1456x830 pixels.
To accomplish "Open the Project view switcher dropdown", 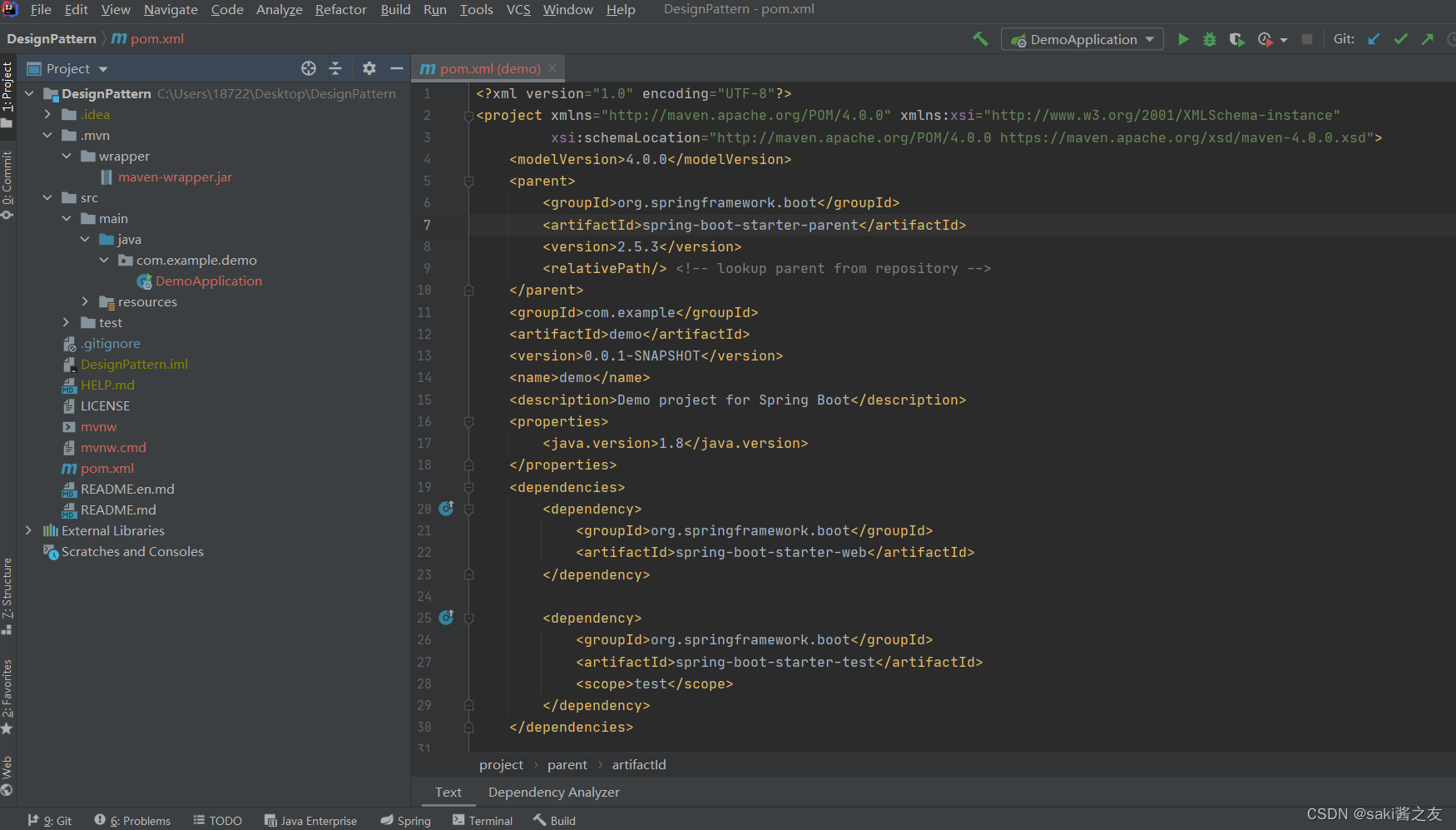I will click(102, 68).
